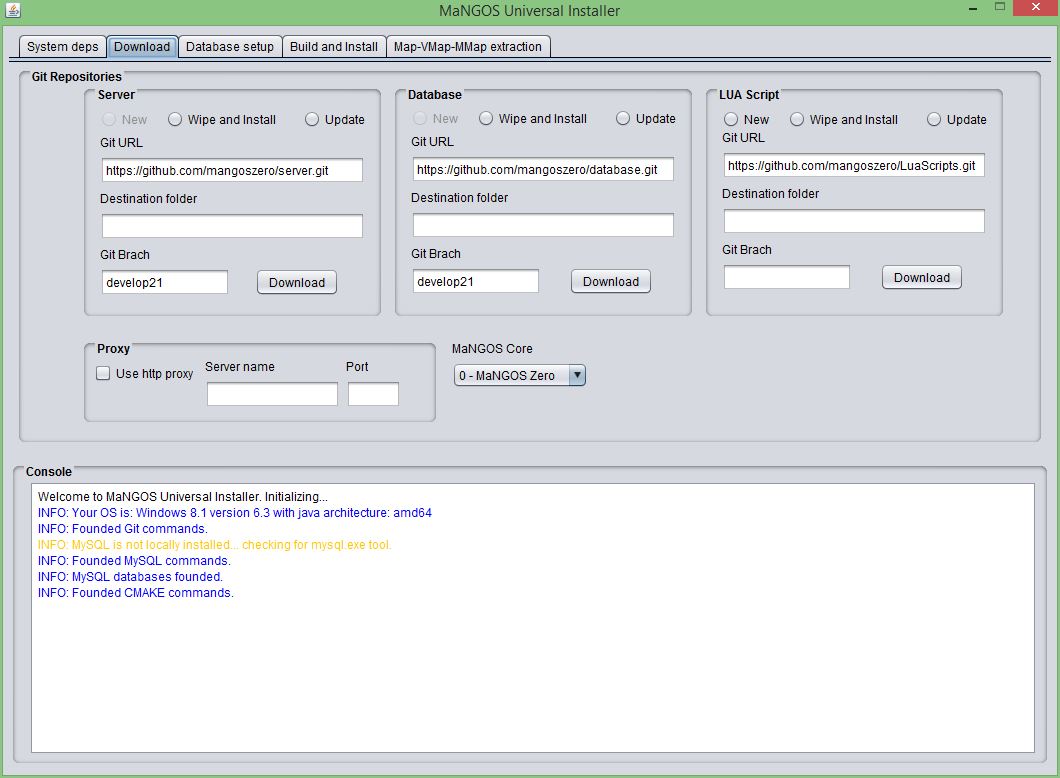The height and width of the screenshot is (778, 1060).
Task: Click the Server Download button
Action: point(297,283)
